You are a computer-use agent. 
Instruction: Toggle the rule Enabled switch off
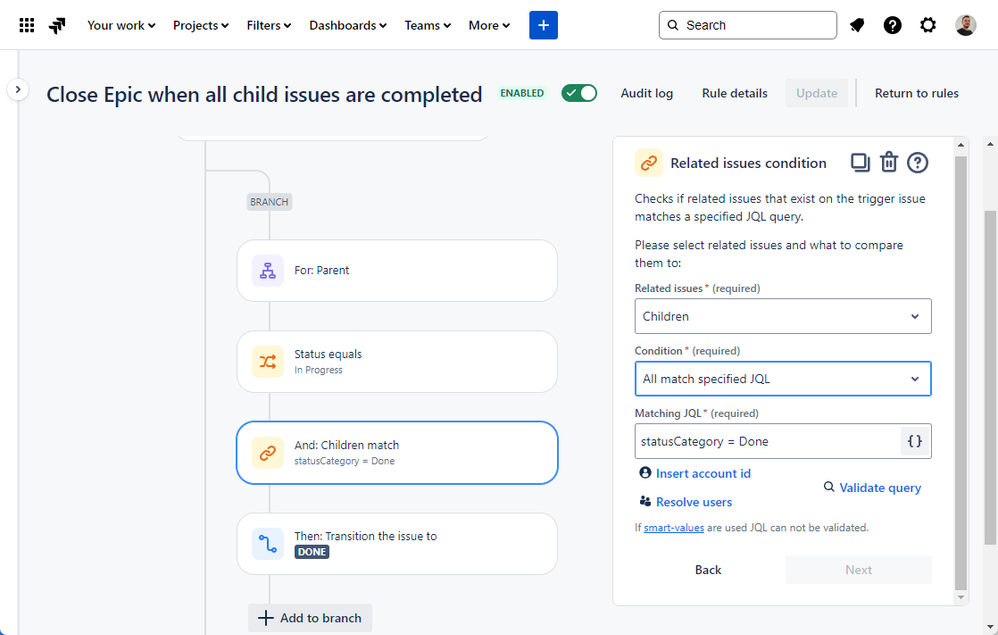point(579,93)
